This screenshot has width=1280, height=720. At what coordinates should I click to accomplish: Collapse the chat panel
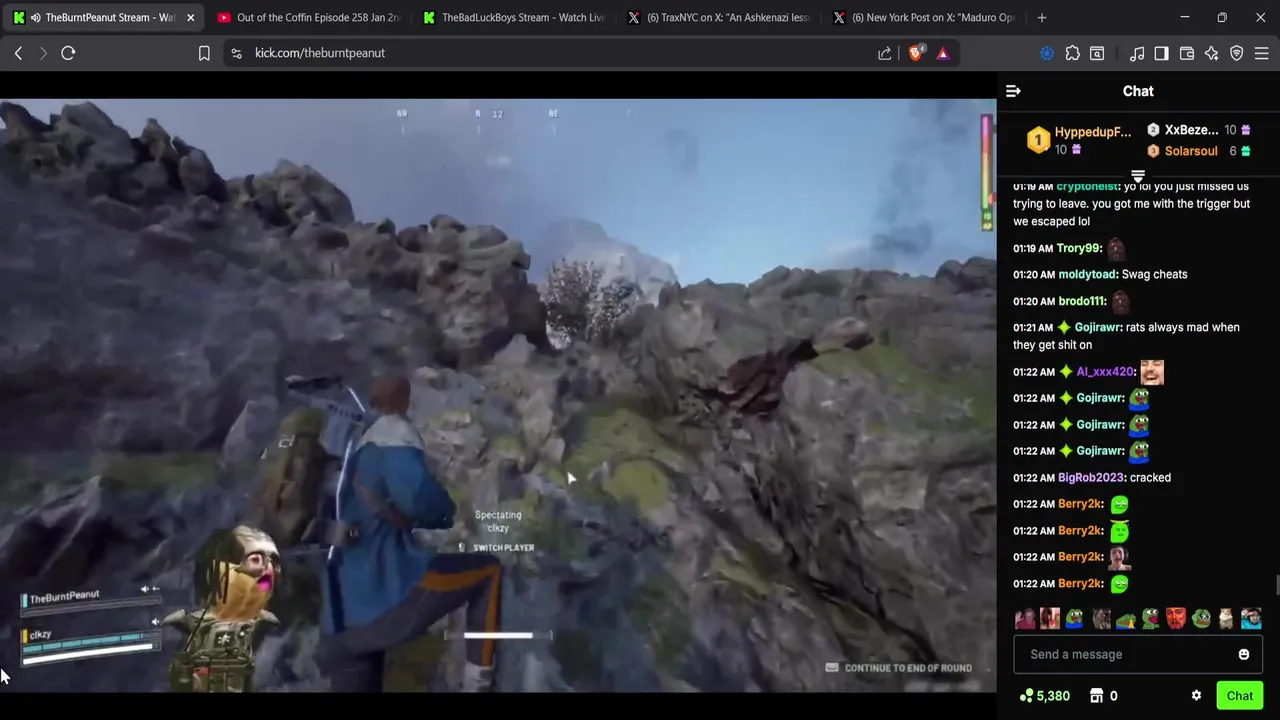tap(1013, 91)
